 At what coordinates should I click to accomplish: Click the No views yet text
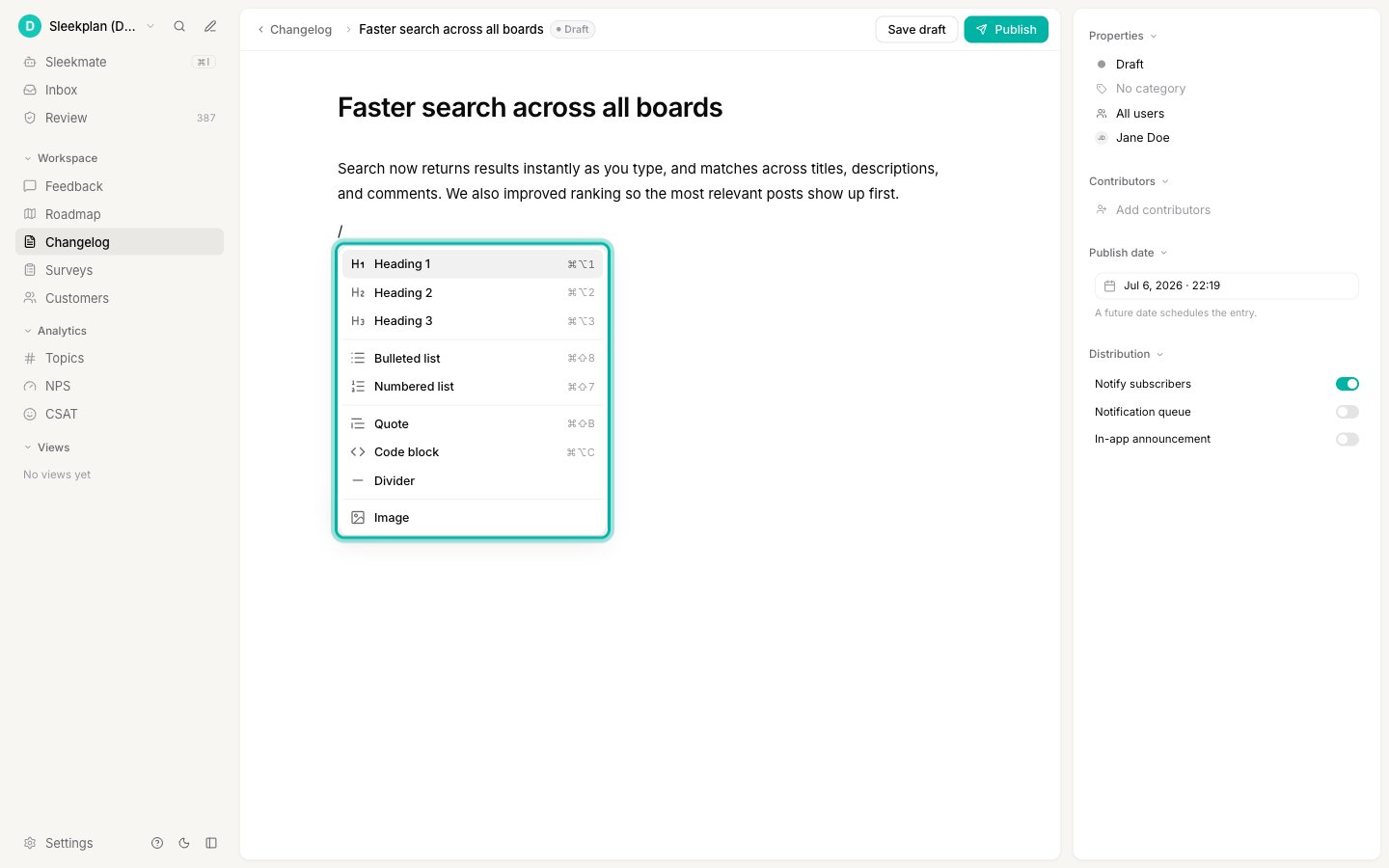(x=57, y=475)
